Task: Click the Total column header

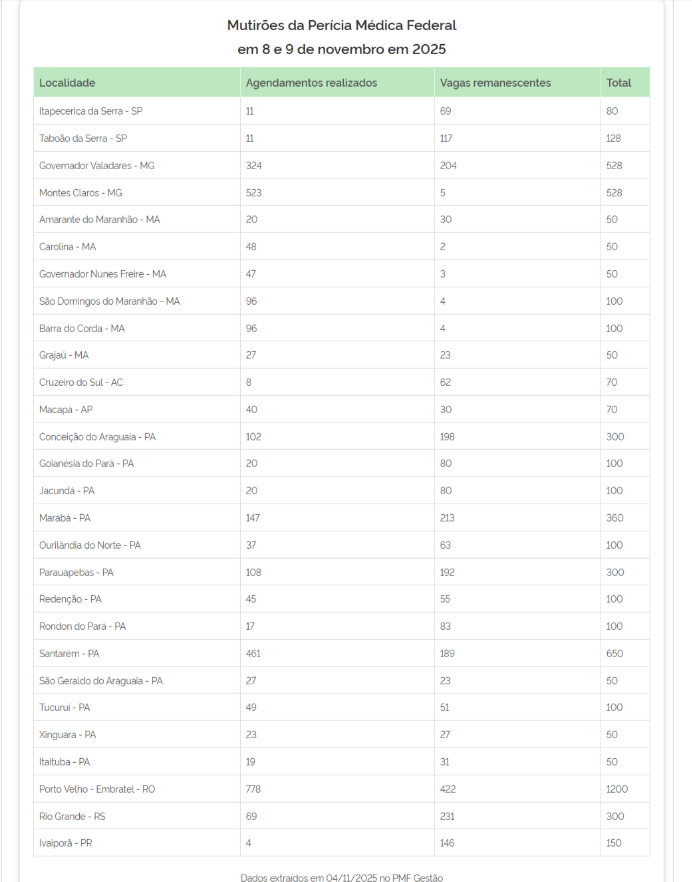Action: click(618, 82)
